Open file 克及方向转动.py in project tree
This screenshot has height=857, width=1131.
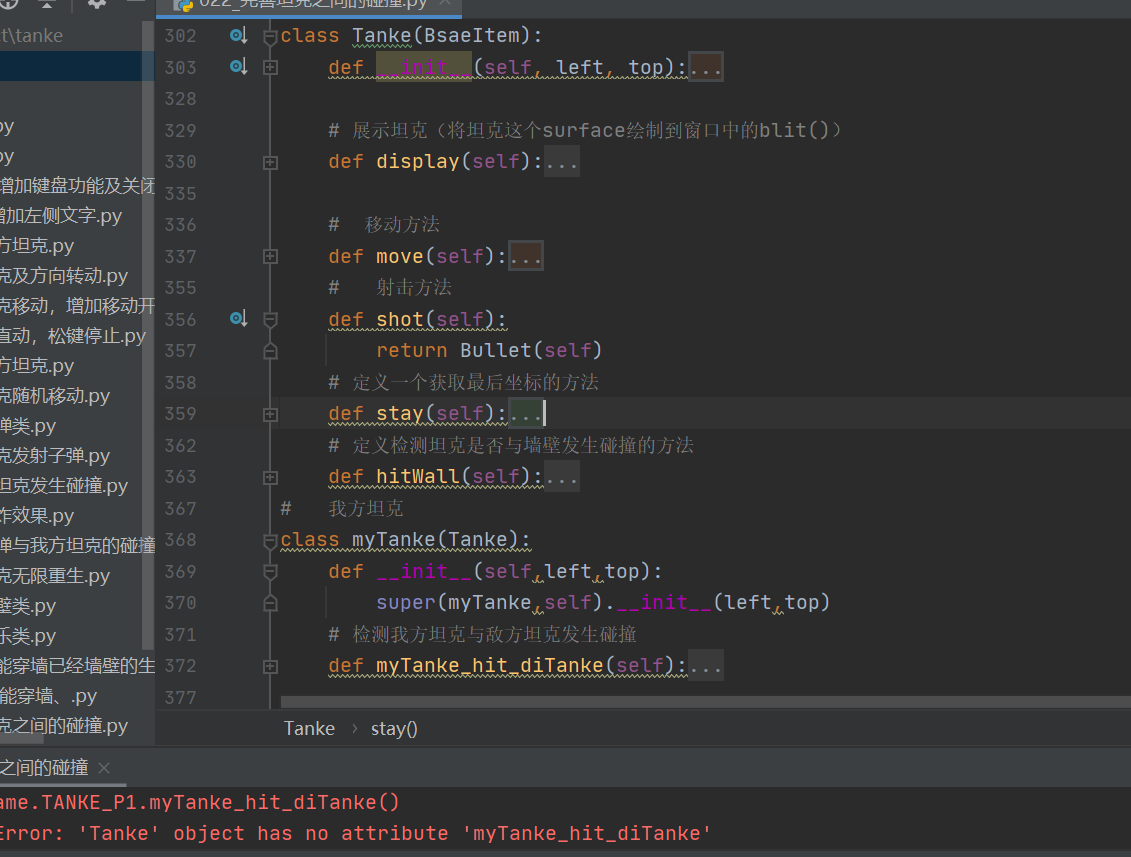coord(63,276)
